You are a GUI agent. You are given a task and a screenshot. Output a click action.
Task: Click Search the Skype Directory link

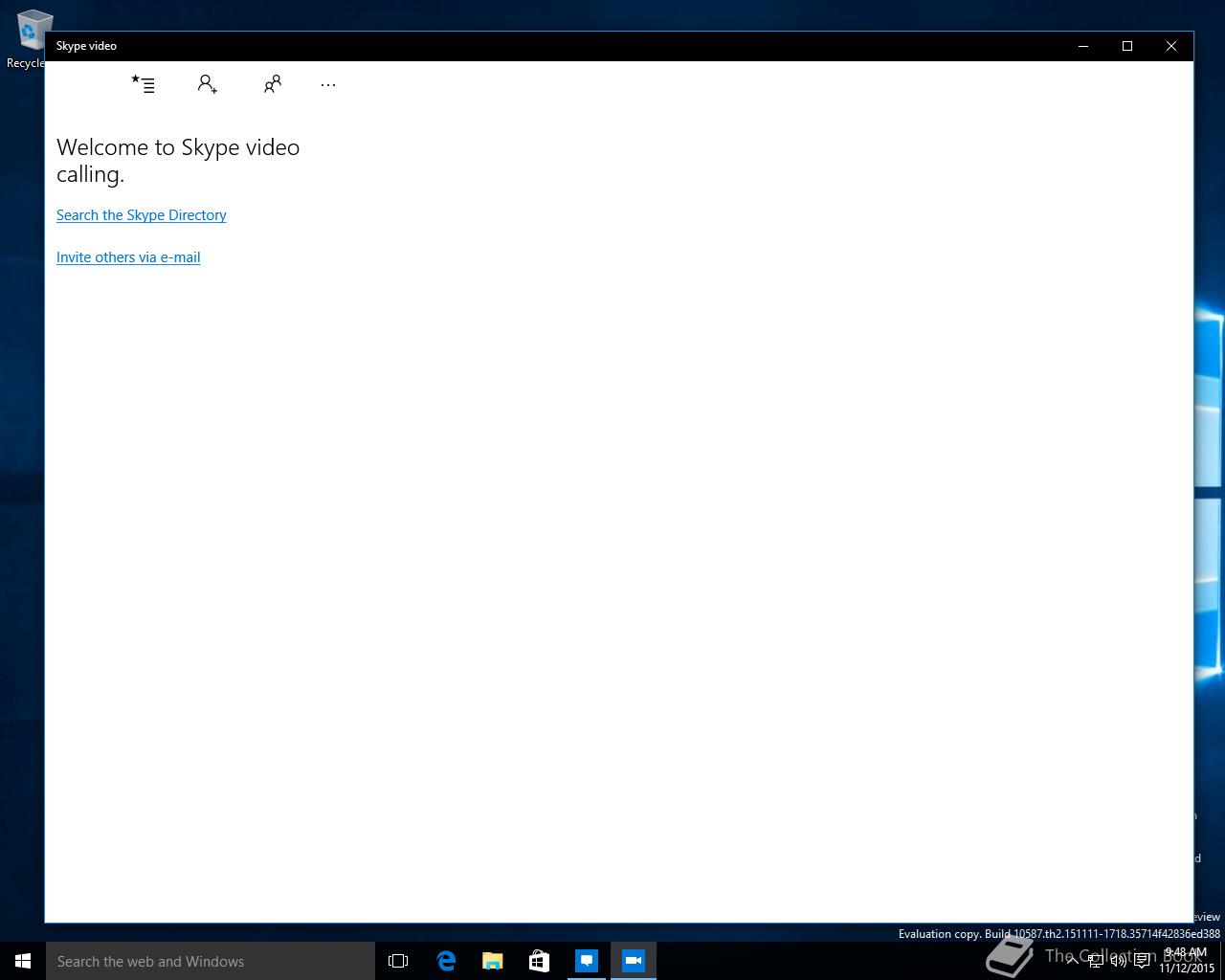coord(142,215)
